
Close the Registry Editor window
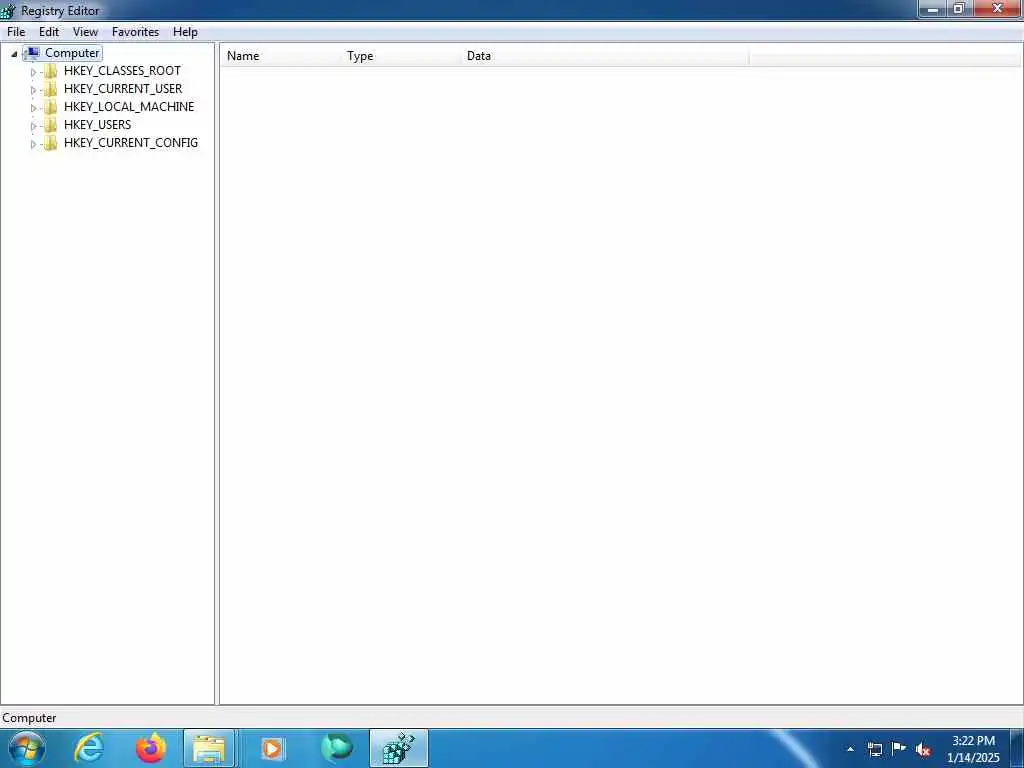[x=997, y=9]
